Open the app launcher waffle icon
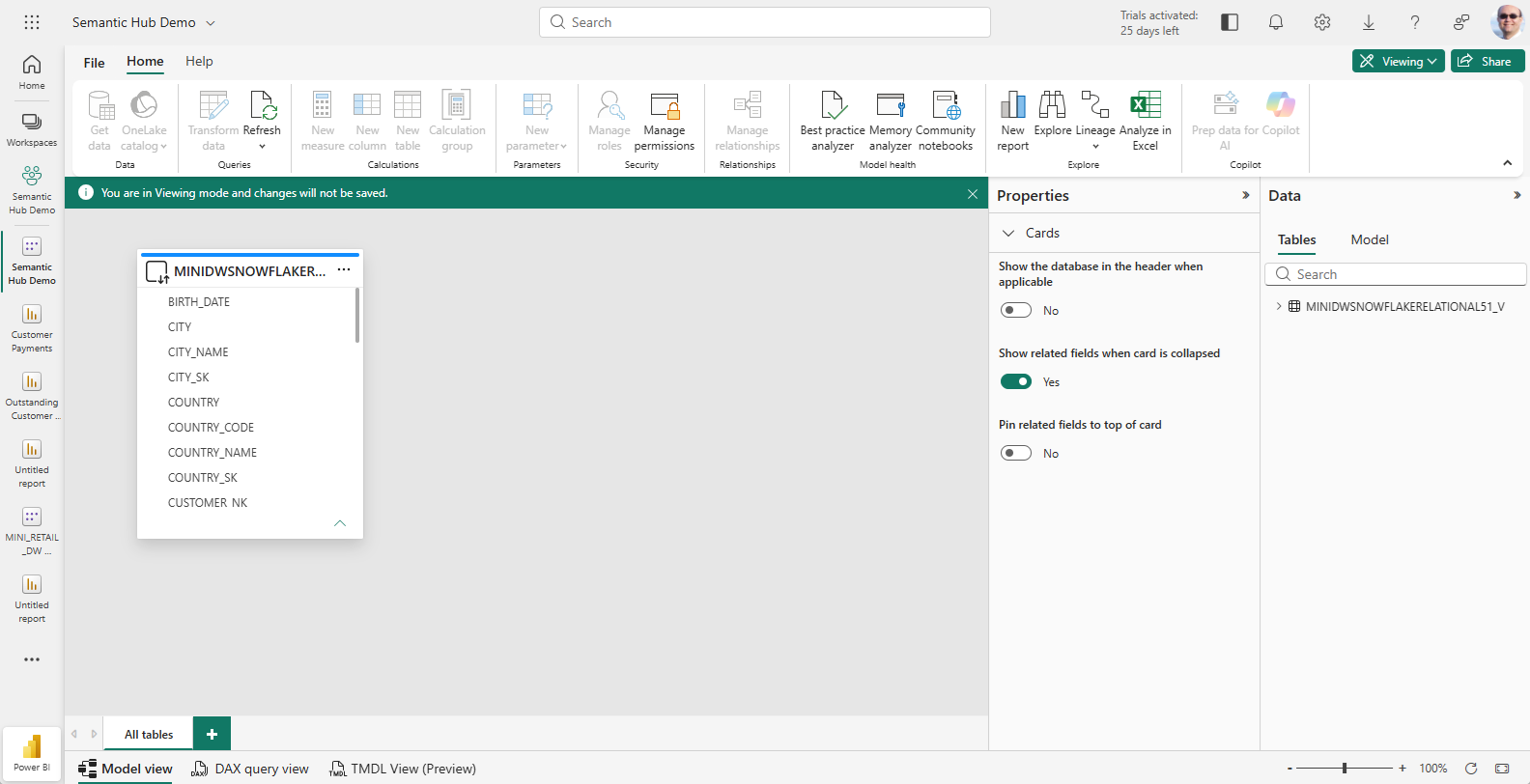The height and width of the screenshot is (784, 1530). click(x=32, y=22)
